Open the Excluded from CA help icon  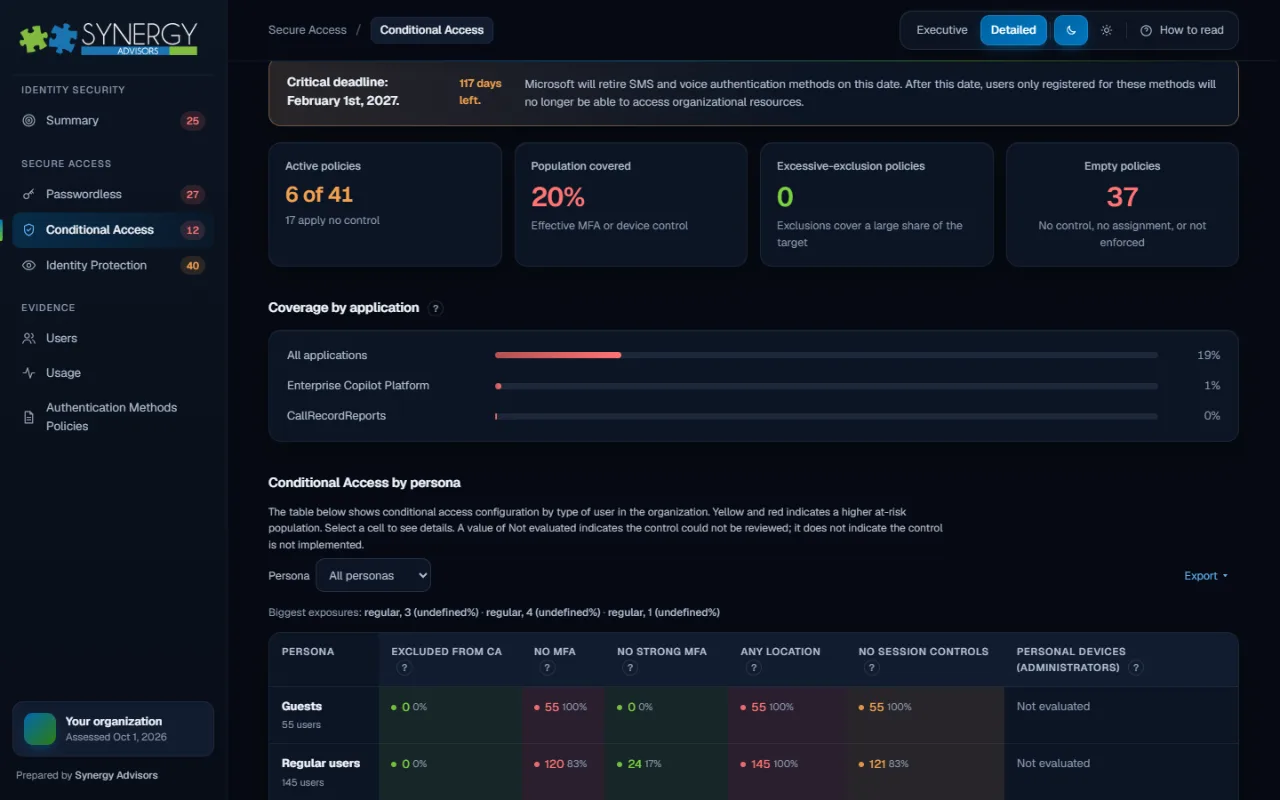[x=404, y=668]
